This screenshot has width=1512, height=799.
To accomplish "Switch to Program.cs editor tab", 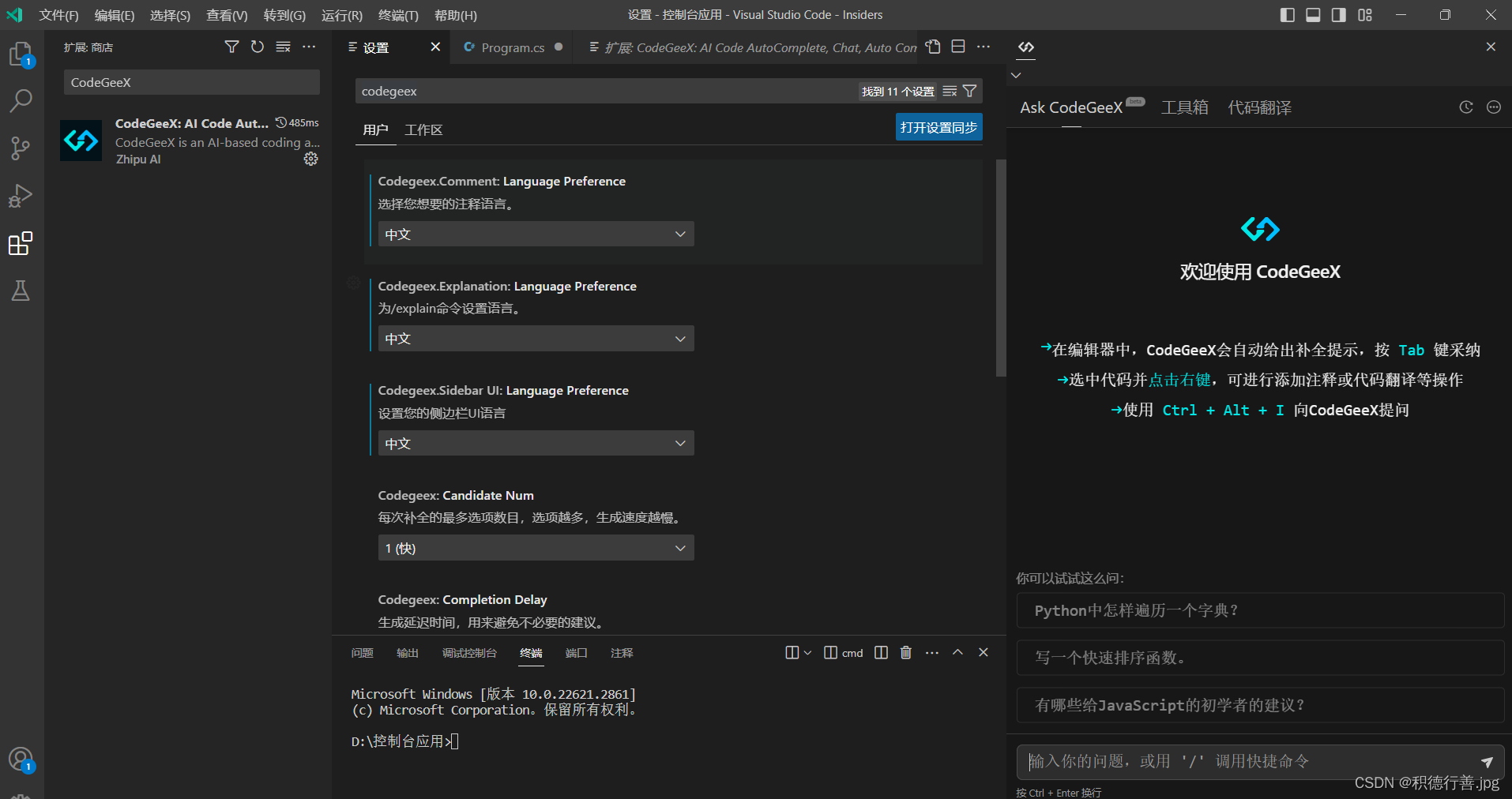I will (x=512, y=47).
